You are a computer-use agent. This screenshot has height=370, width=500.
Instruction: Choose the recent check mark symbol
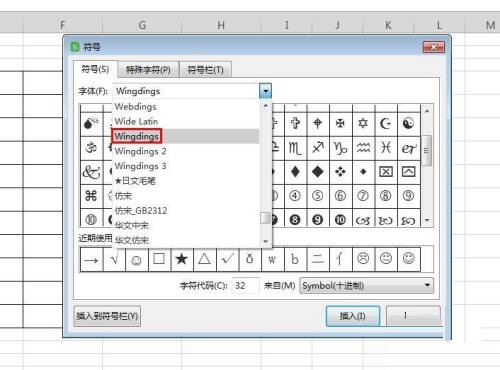click(x=228, y=259)
